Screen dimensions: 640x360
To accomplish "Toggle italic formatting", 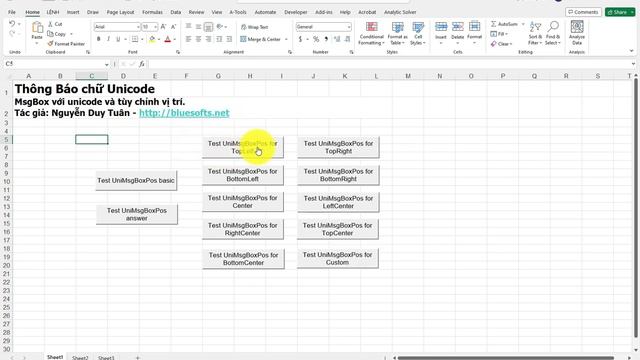I will point(108,39).
